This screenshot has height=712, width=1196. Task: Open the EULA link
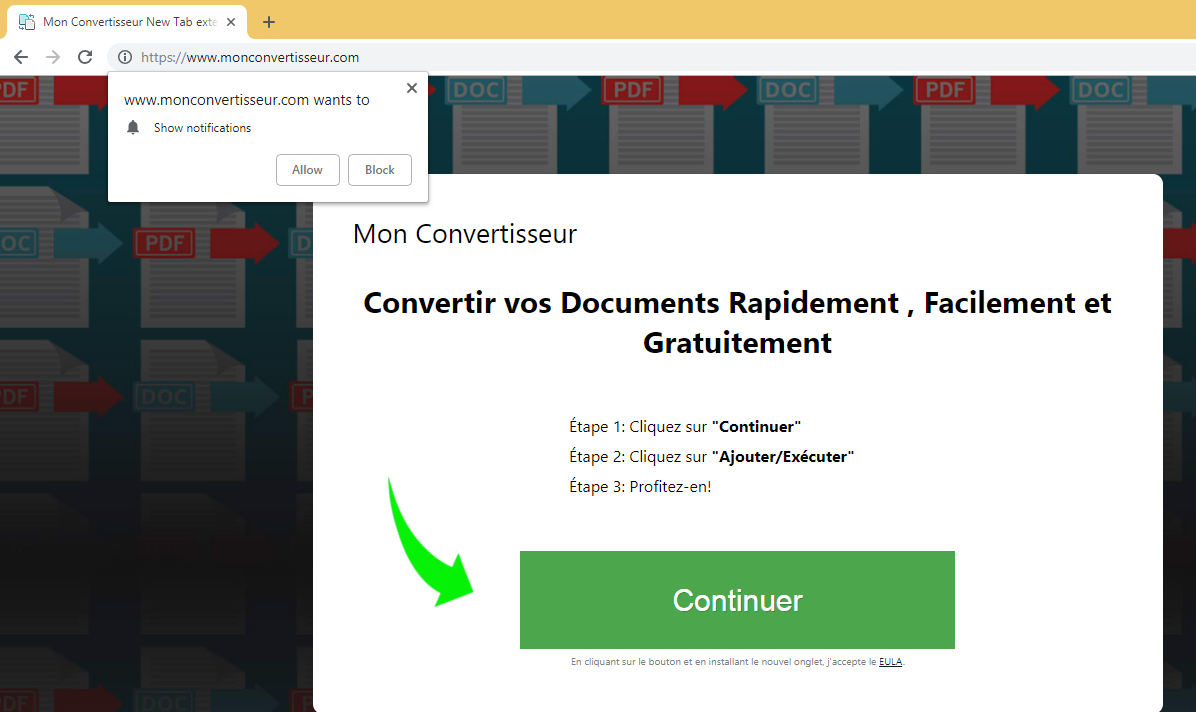890,662
